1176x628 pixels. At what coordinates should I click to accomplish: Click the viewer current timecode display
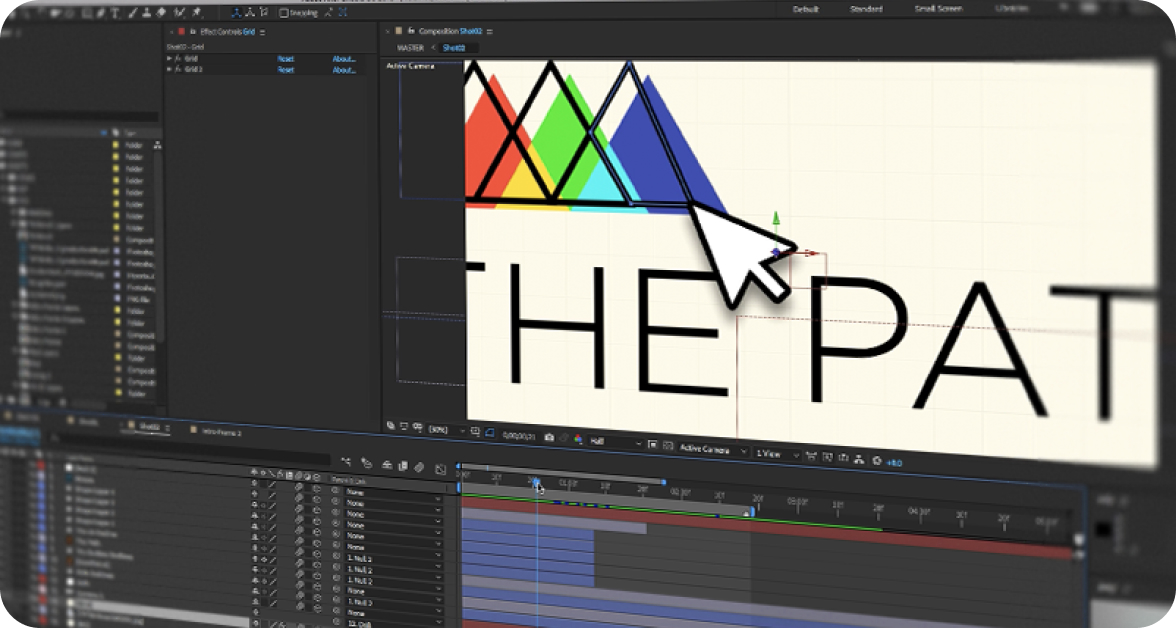[x=519, y=436]
